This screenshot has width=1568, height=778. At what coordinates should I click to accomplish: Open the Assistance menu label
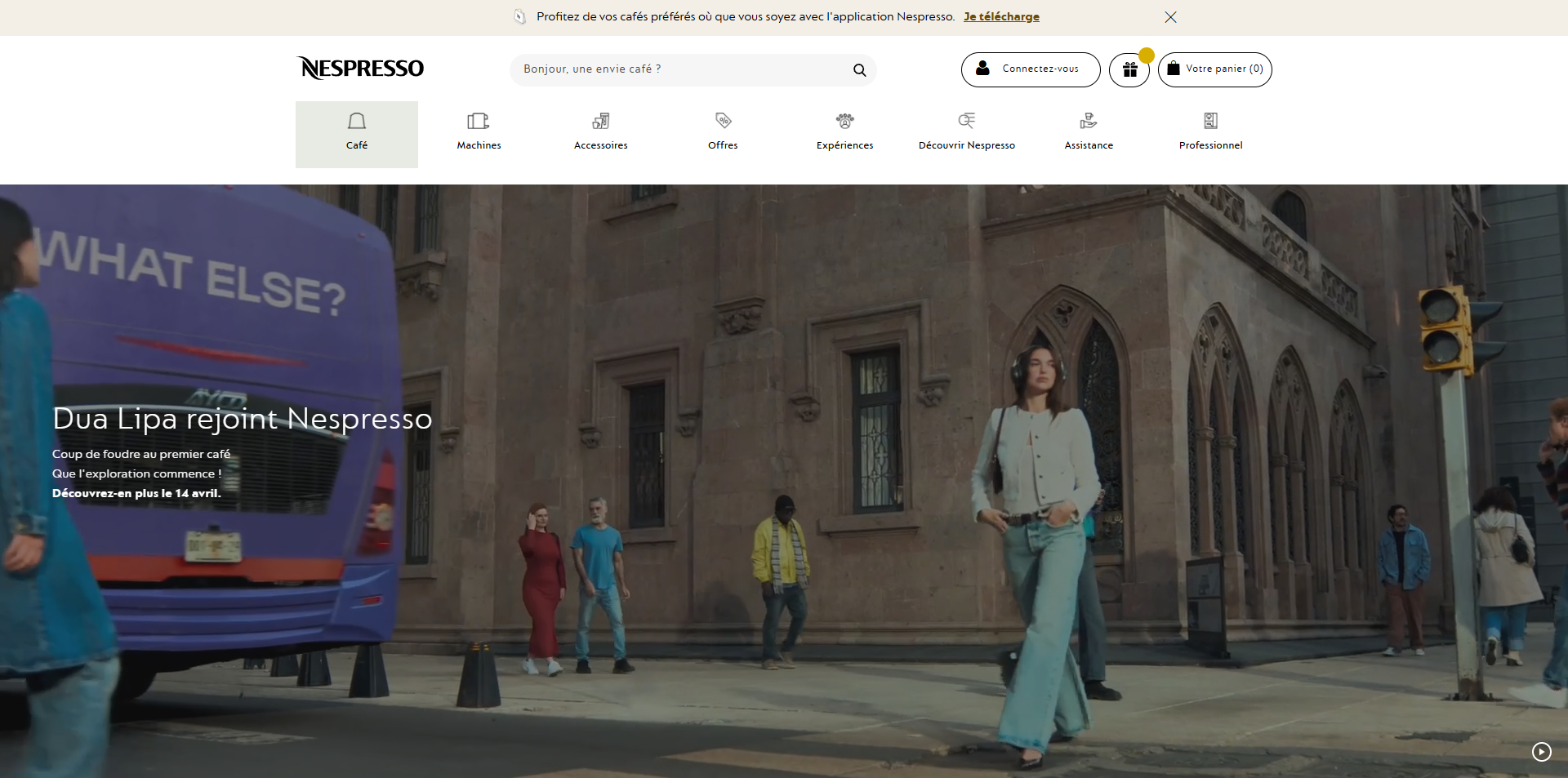point(1089,145)
